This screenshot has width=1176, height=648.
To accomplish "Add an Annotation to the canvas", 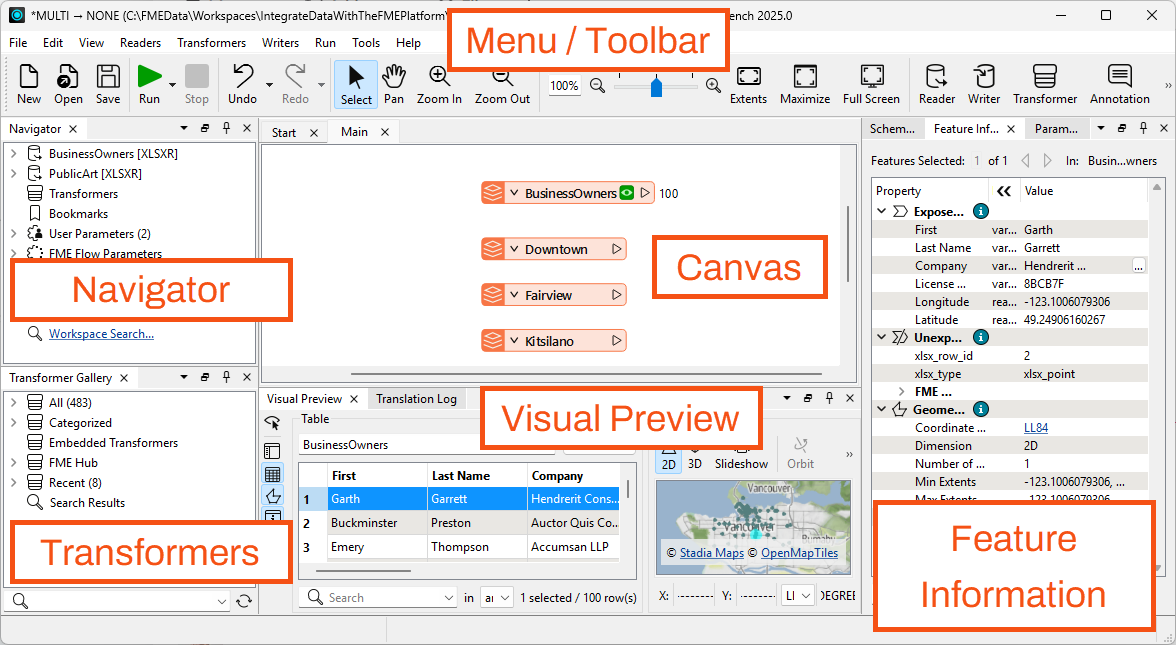I will [1119, 84].
